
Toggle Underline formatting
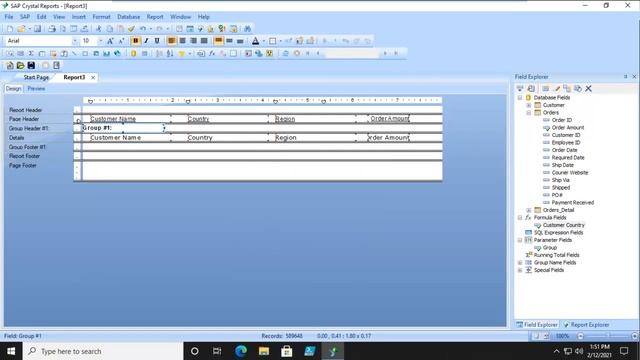(157, 41)
